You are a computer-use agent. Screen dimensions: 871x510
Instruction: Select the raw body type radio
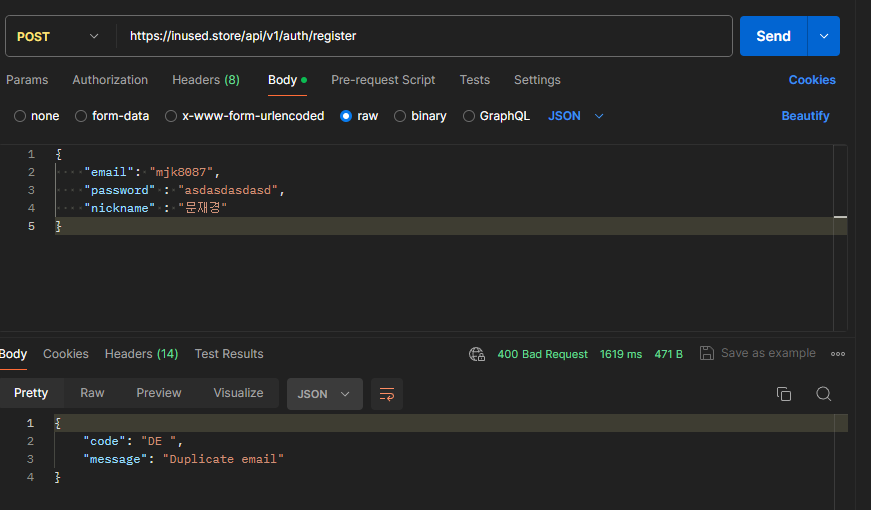[346, 116]
